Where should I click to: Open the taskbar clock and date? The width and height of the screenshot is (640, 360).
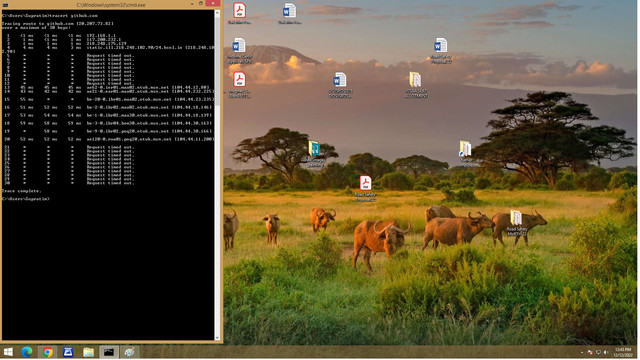pos(623,352)
